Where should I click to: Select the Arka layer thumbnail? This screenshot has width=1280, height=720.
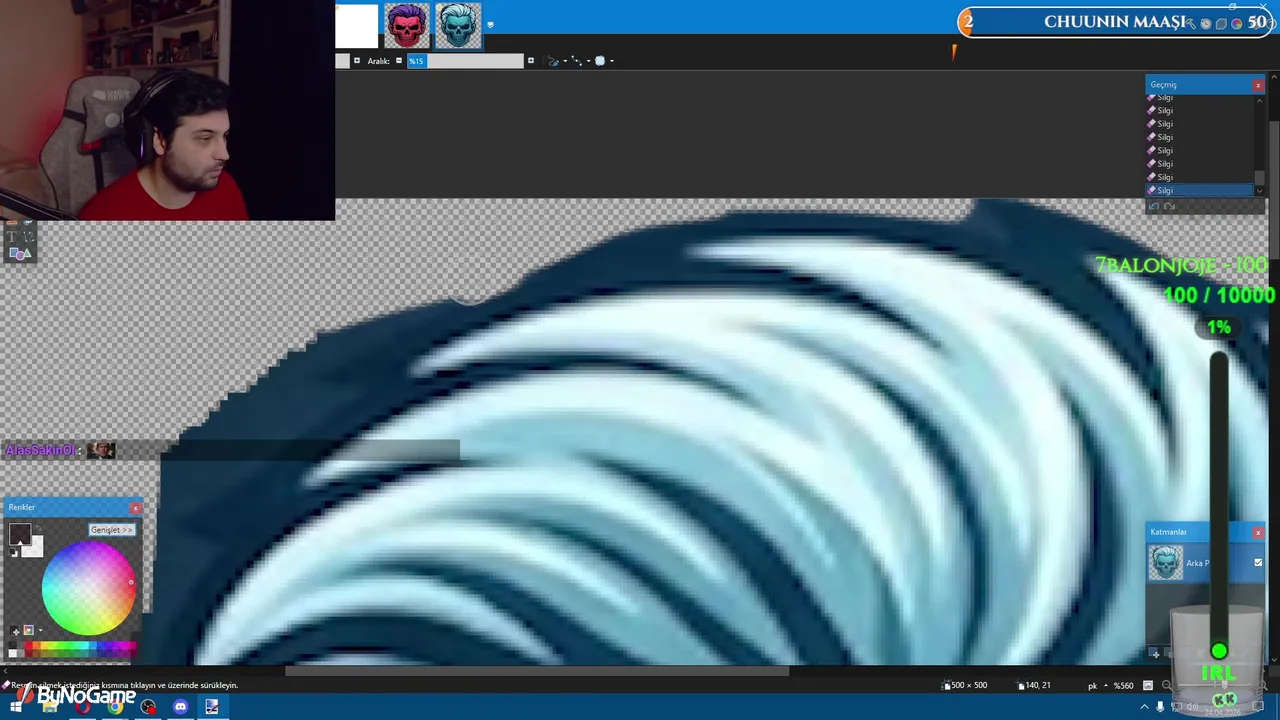click(x=1165, y=563)
